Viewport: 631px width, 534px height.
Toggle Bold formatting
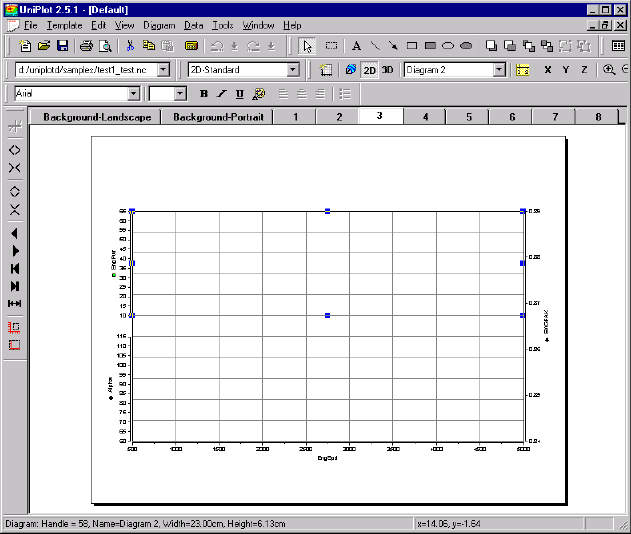click(x=204, y=93)
